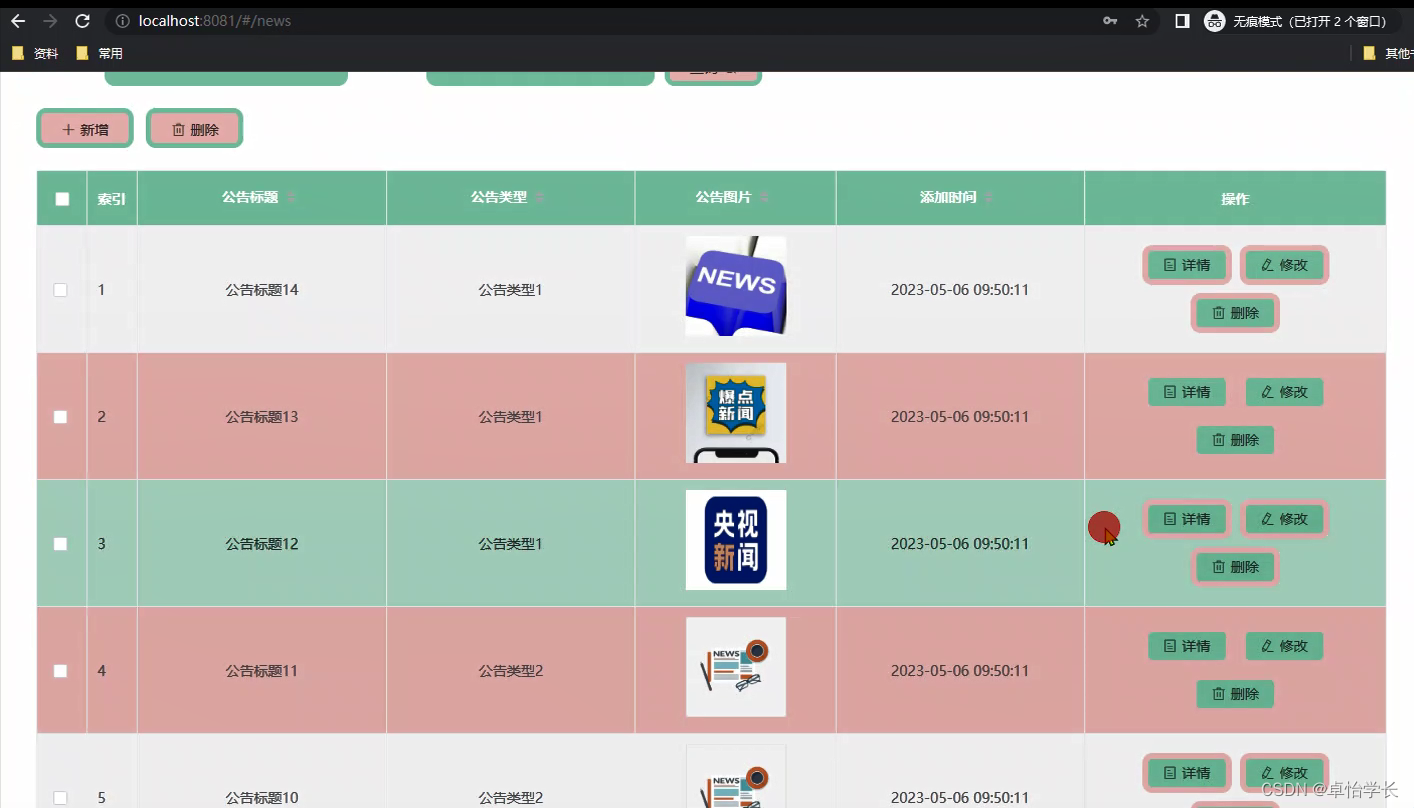View site information icon in address bar
This screenshot has height=808, width=1414.
click(x=122, y=21)
